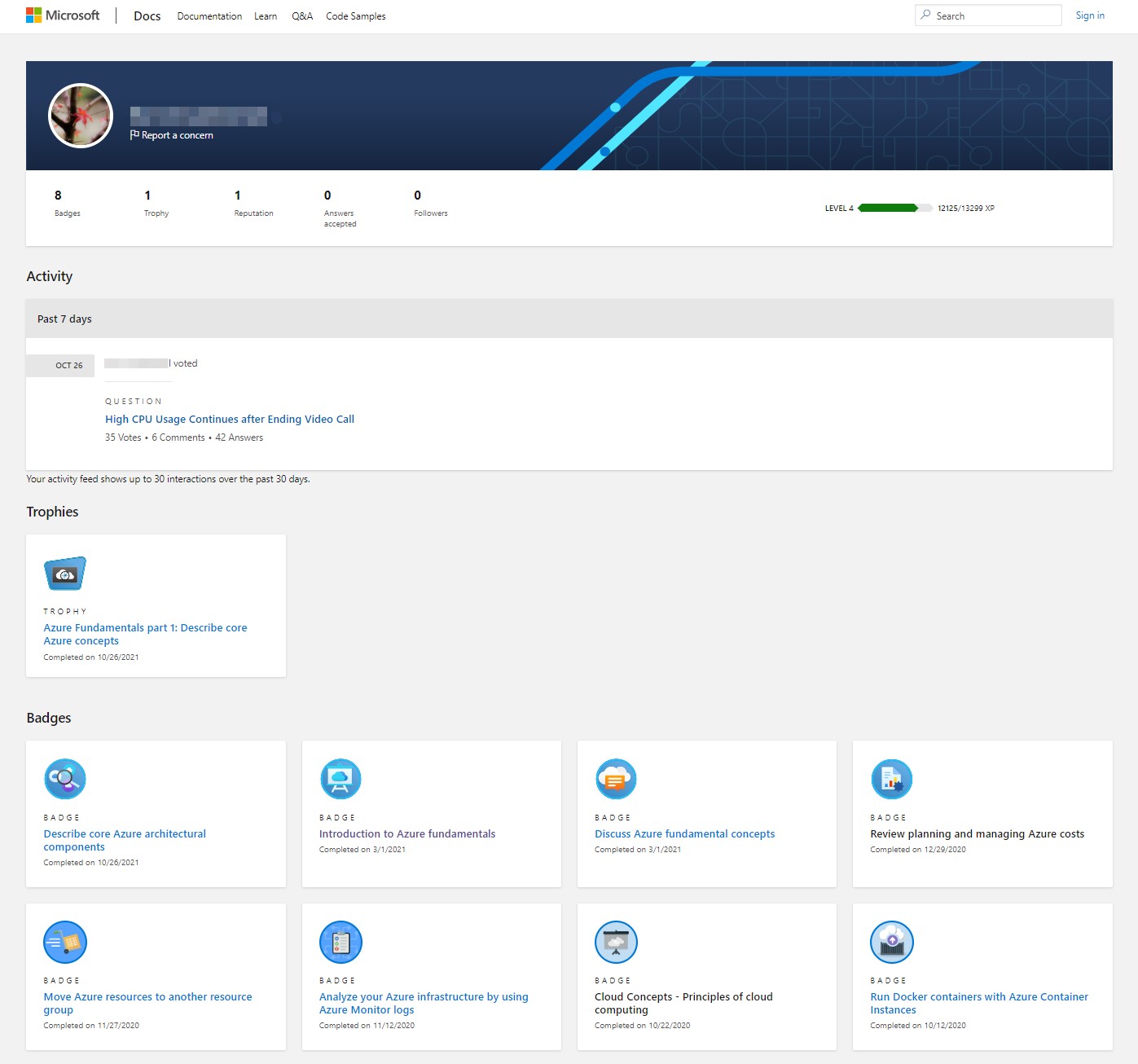Screen dimensions: 1138x1064
Task: Click the Microsoft logo in header
Action: point(63,15)
